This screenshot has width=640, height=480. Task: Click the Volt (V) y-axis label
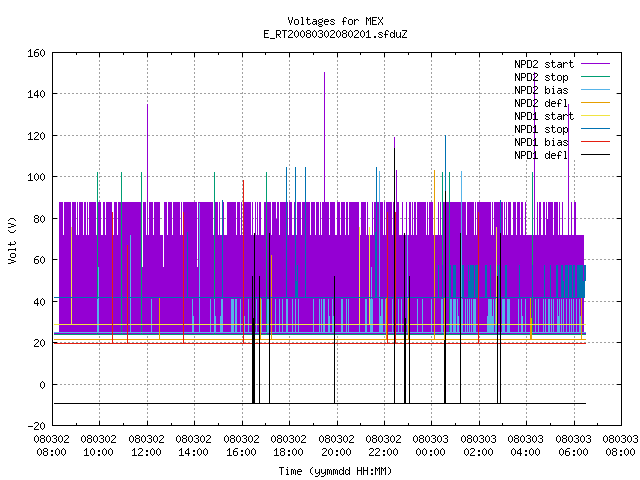pyautogui.click(x=12, y=240)
